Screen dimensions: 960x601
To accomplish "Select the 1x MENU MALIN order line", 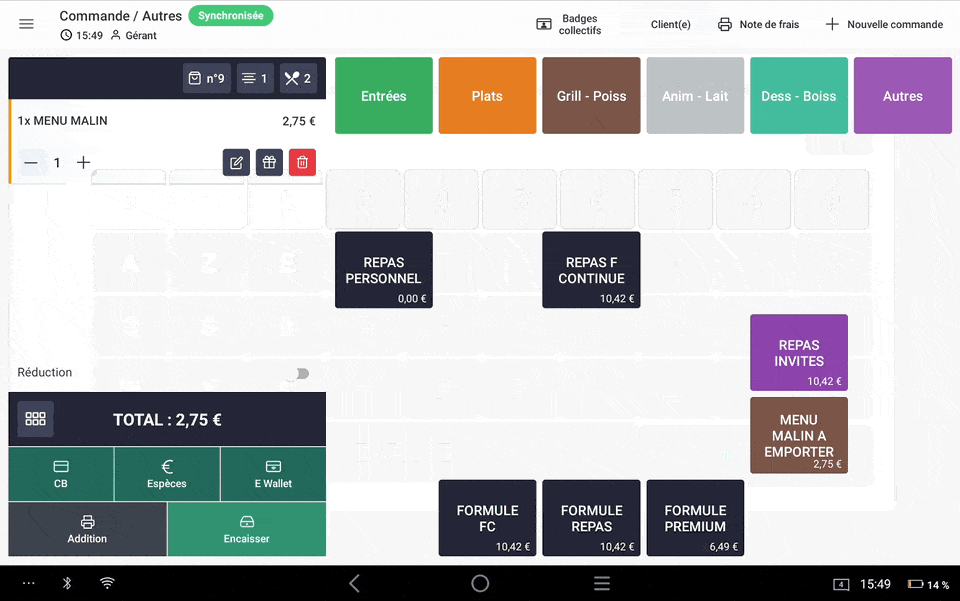I will (150, 121).
